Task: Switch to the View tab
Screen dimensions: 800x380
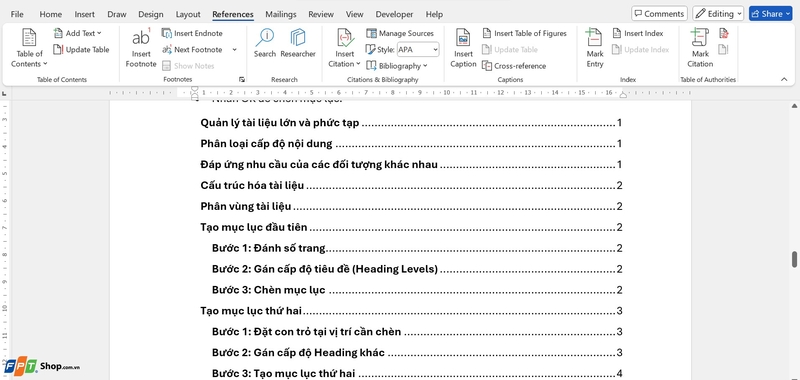Action: pos(355,14)
